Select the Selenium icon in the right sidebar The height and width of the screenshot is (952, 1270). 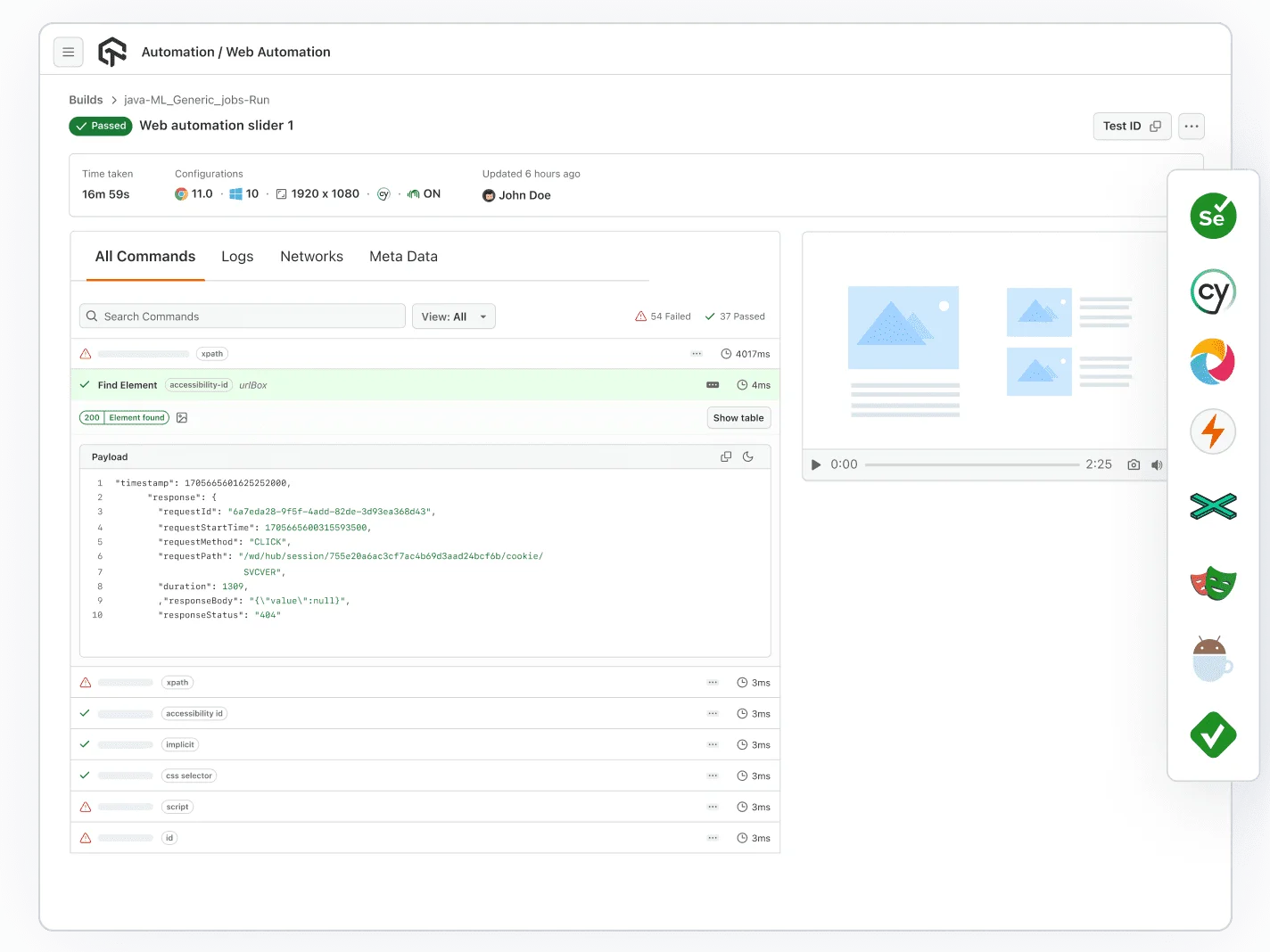tap(1213, 216)
